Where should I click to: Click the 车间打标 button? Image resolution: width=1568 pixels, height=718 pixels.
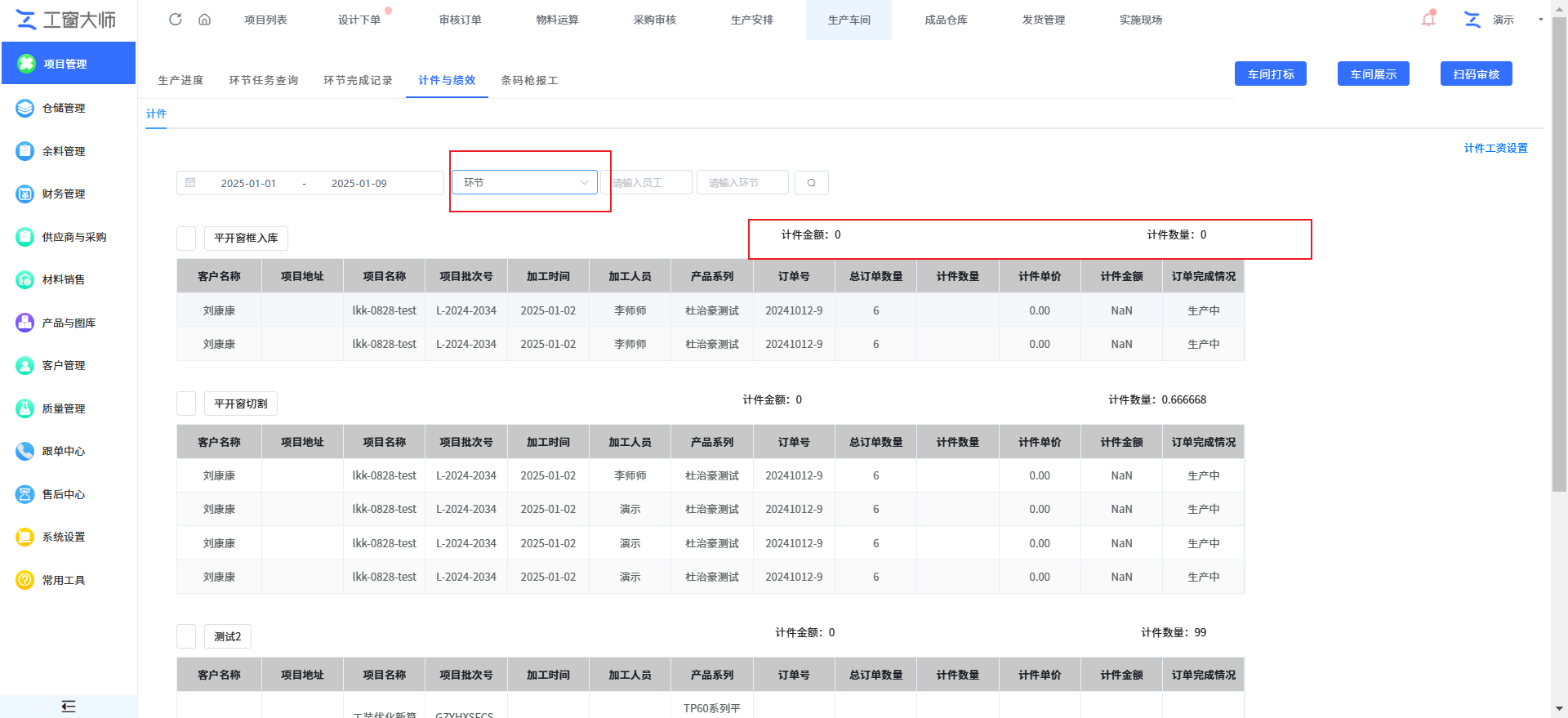[1270, 74]
